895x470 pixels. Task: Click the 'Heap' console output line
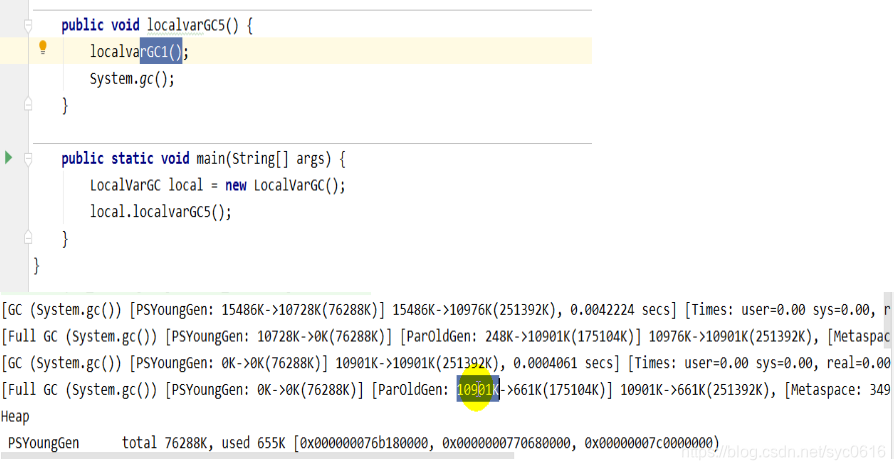coord(15,417)
